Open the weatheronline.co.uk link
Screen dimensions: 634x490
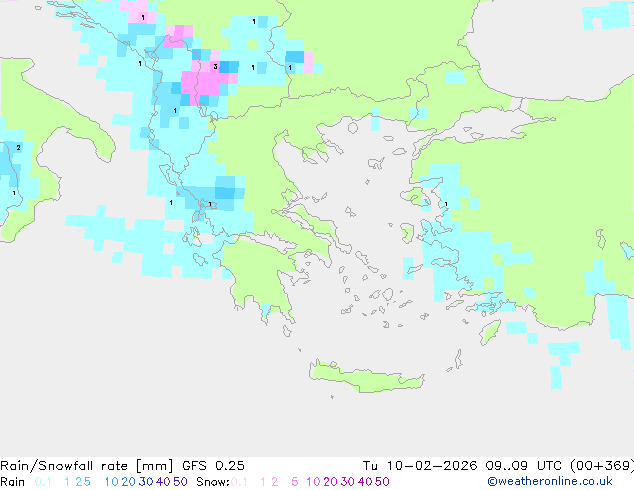click(x=550, y=482)
